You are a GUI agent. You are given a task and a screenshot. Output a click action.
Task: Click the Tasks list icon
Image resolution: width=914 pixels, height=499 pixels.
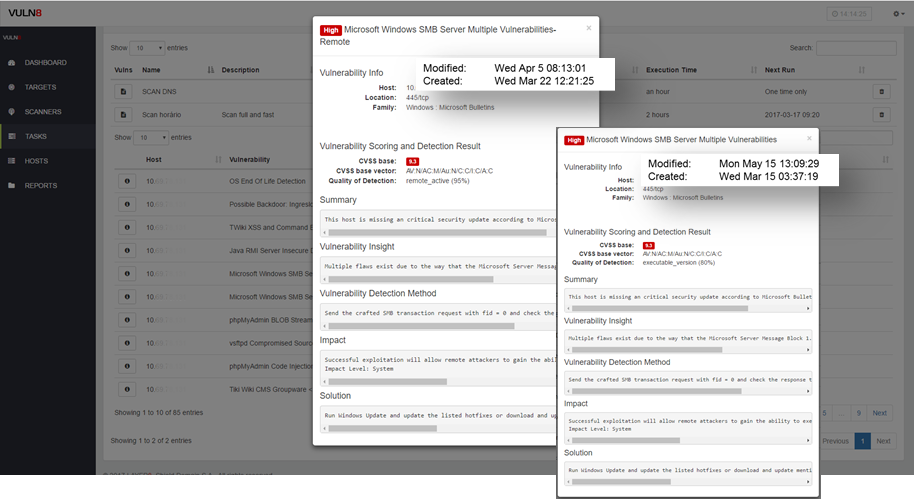point(12,136)
